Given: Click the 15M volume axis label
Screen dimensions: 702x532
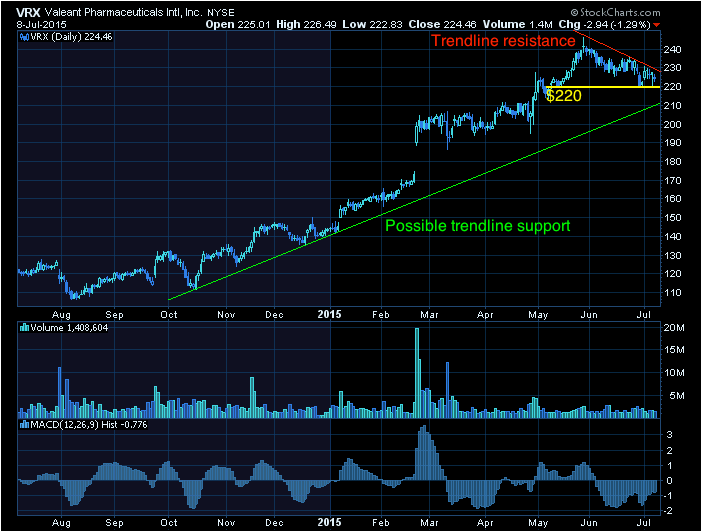Looking at the screenshot, I should click(674, 350).
